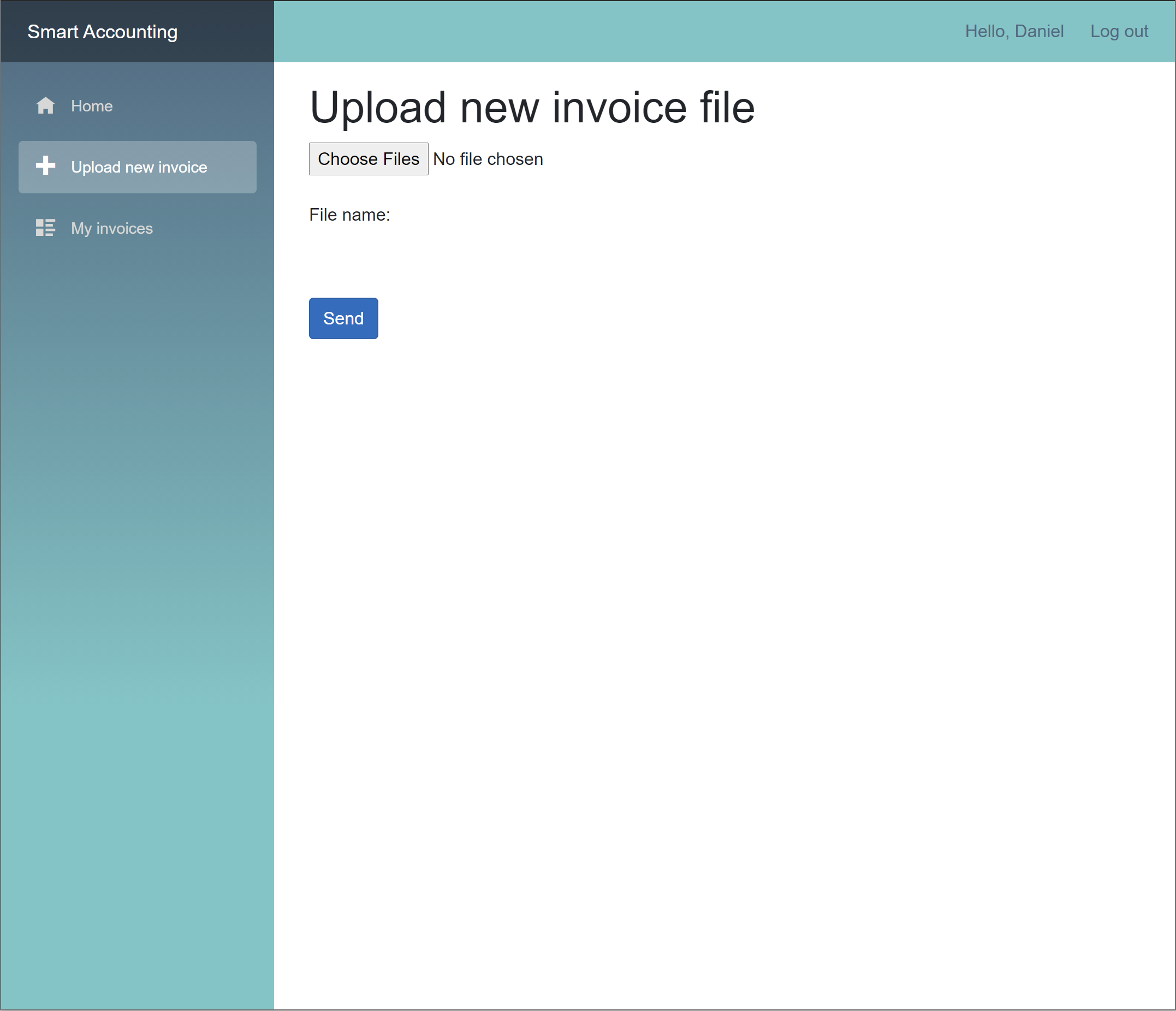
Task: Submit the form with Send
Action: pyautogui.click(x=343, y=318)
